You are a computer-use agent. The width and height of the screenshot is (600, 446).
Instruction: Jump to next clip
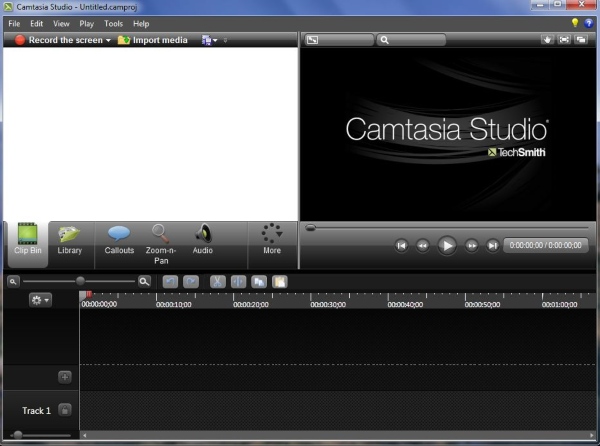(x=493, y=246)
